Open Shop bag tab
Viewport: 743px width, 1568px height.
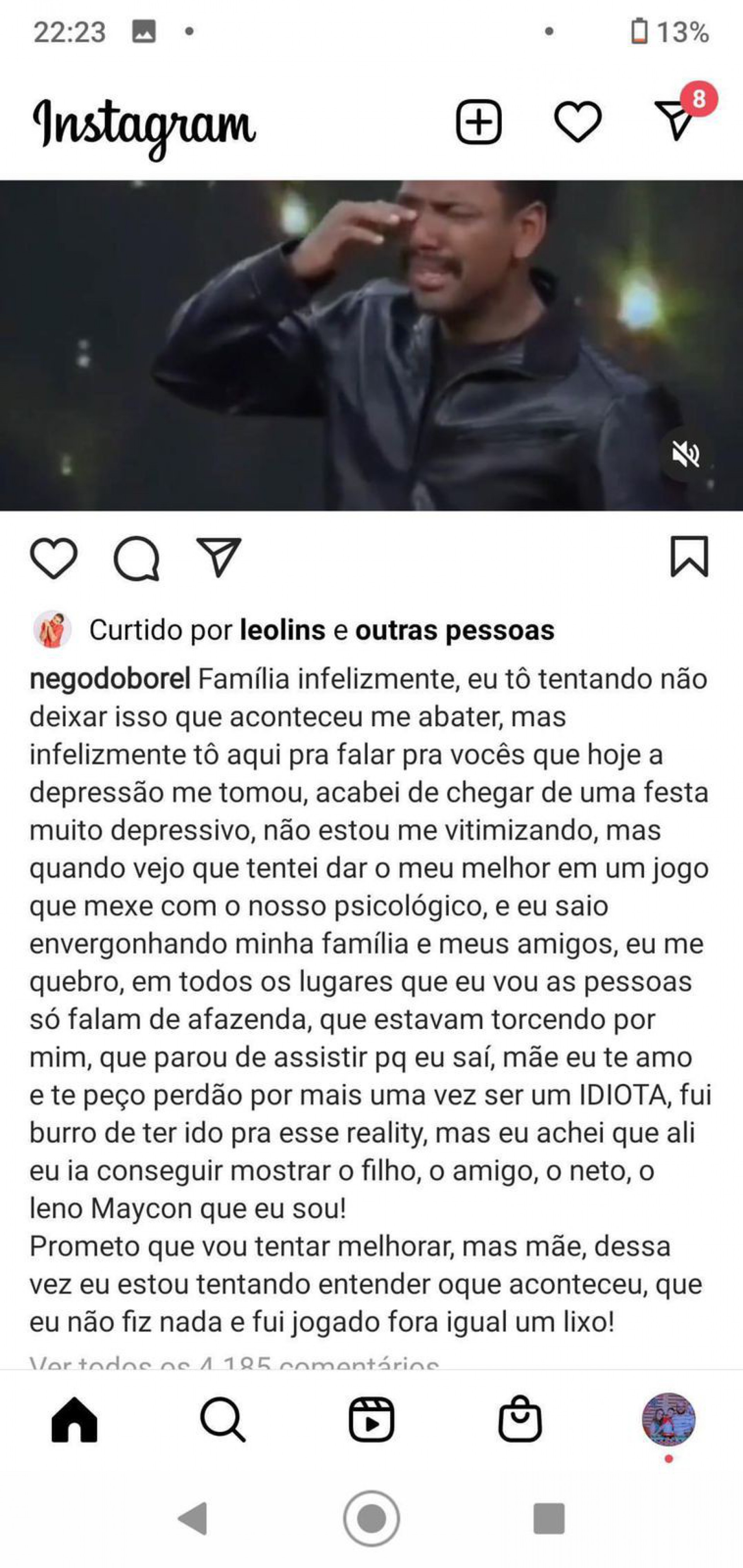pyautogui.click(x=520, y=1418)
